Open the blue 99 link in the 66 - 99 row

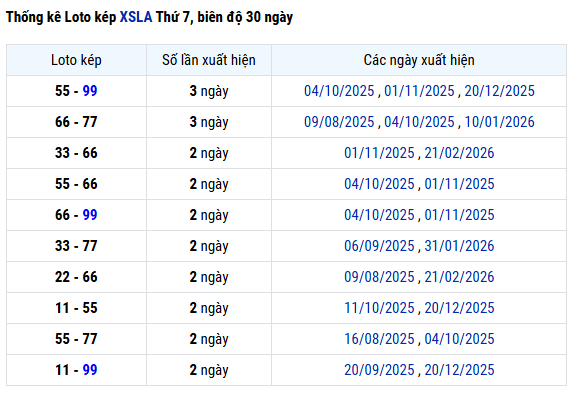pyautogui.click(x=90, y=215)
